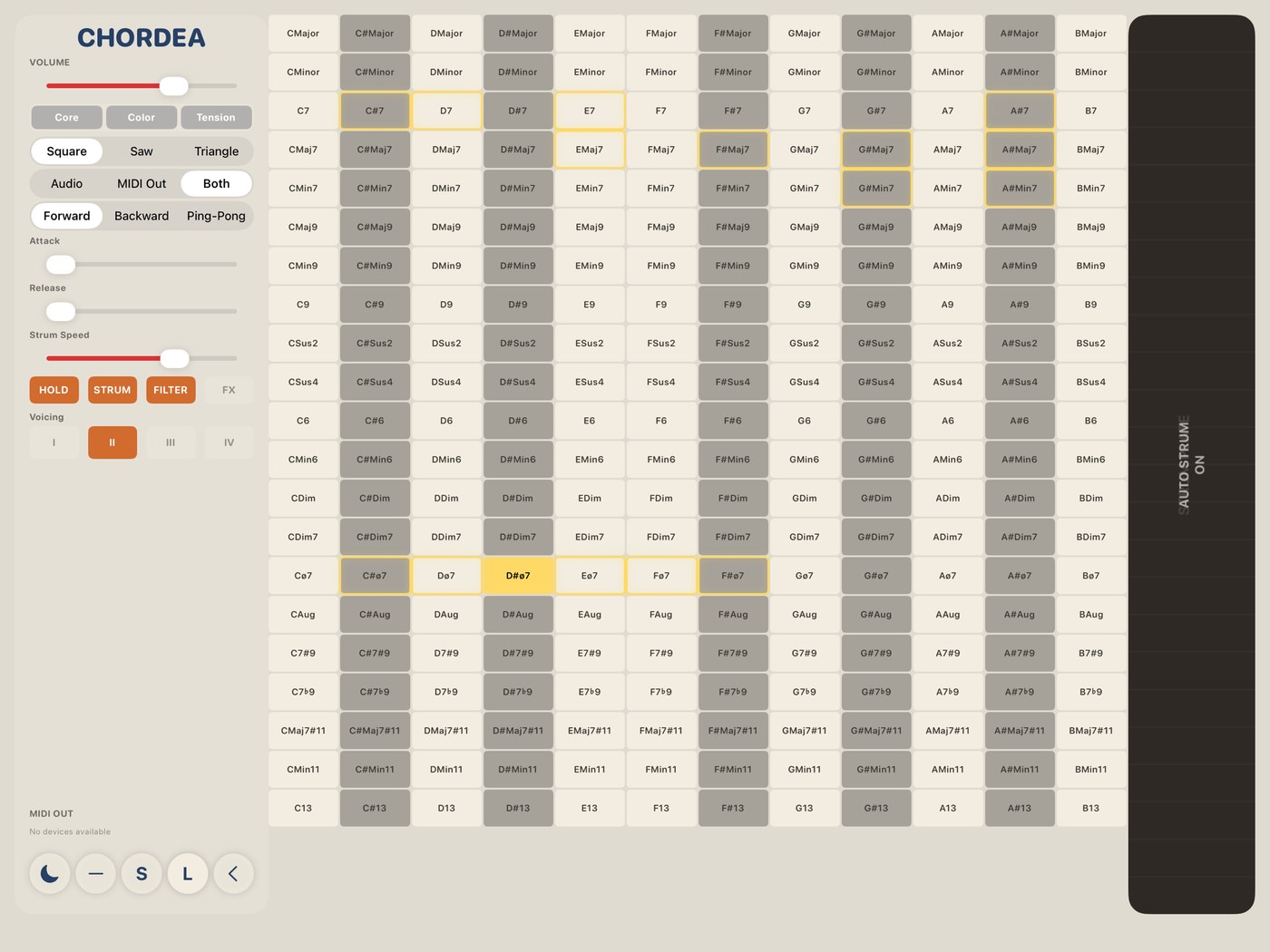Viewport: 1270px width, 952px height.
Task: Play the ADim chord pad
Action: click(x=948, y=499)
